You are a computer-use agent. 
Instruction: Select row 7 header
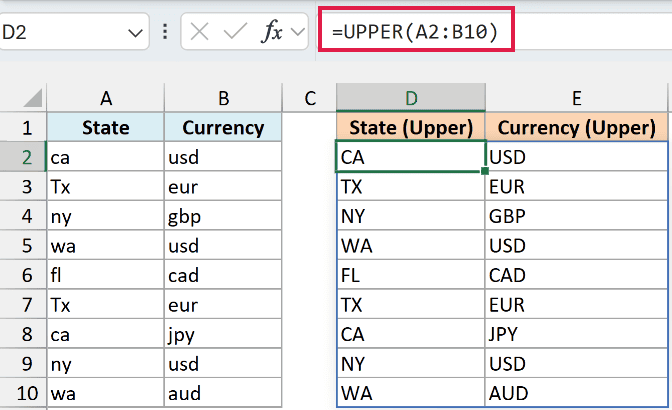coord(23,305)
